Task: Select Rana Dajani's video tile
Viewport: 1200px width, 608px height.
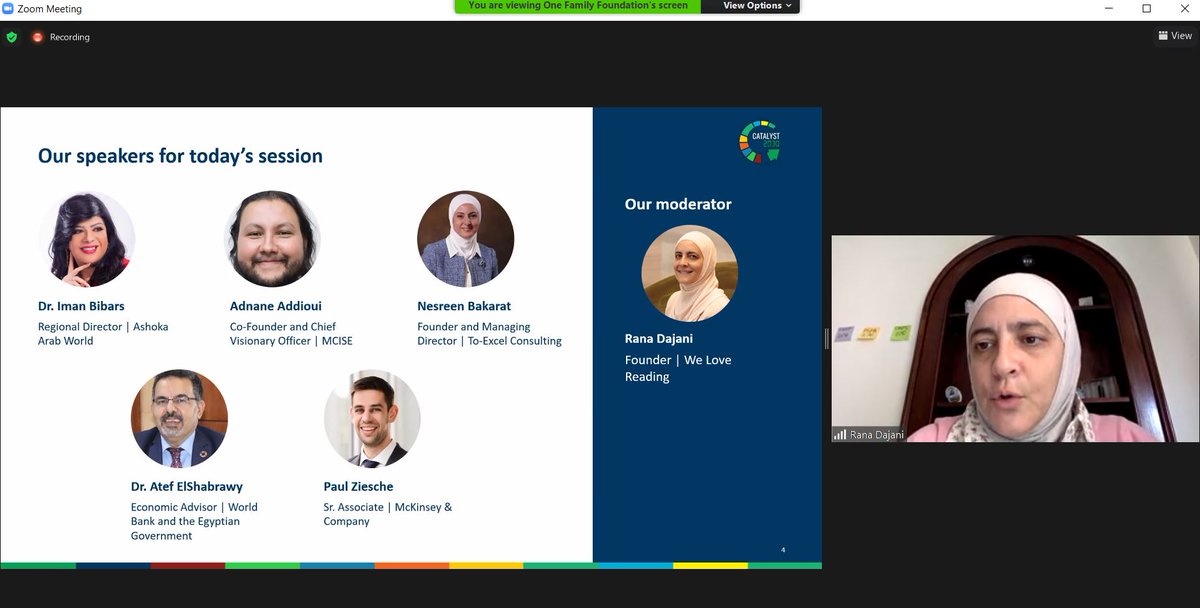Action: coord(1015,339)
